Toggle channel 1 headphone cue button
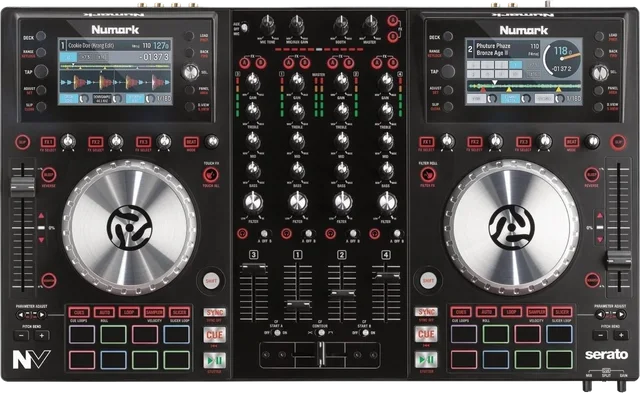Image resolution: width=640 pixels, height=393 pixels. (287, 234)
